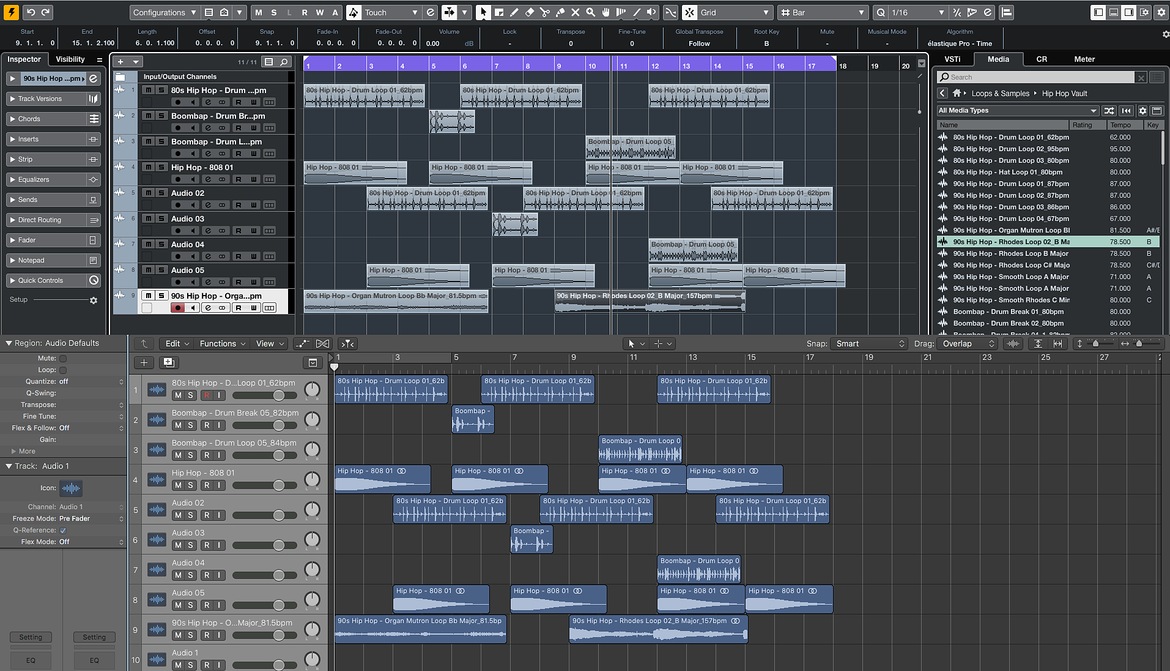Screen dimensions: 1170x671
Task: Toggle the left zone visibility button
Action: point(1098,13)
